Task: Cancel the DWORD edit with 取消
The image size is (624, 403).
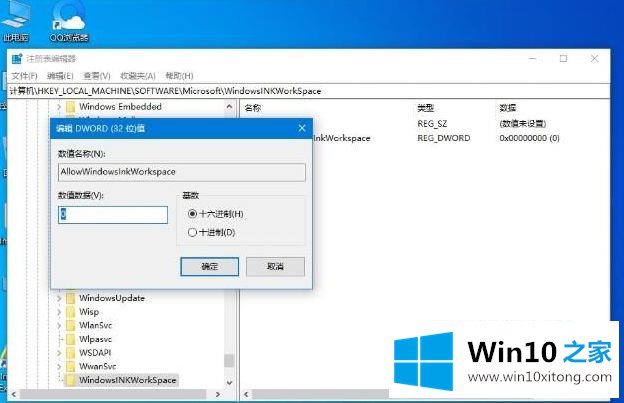Action: pyautogui.click(x=275, y=267)
